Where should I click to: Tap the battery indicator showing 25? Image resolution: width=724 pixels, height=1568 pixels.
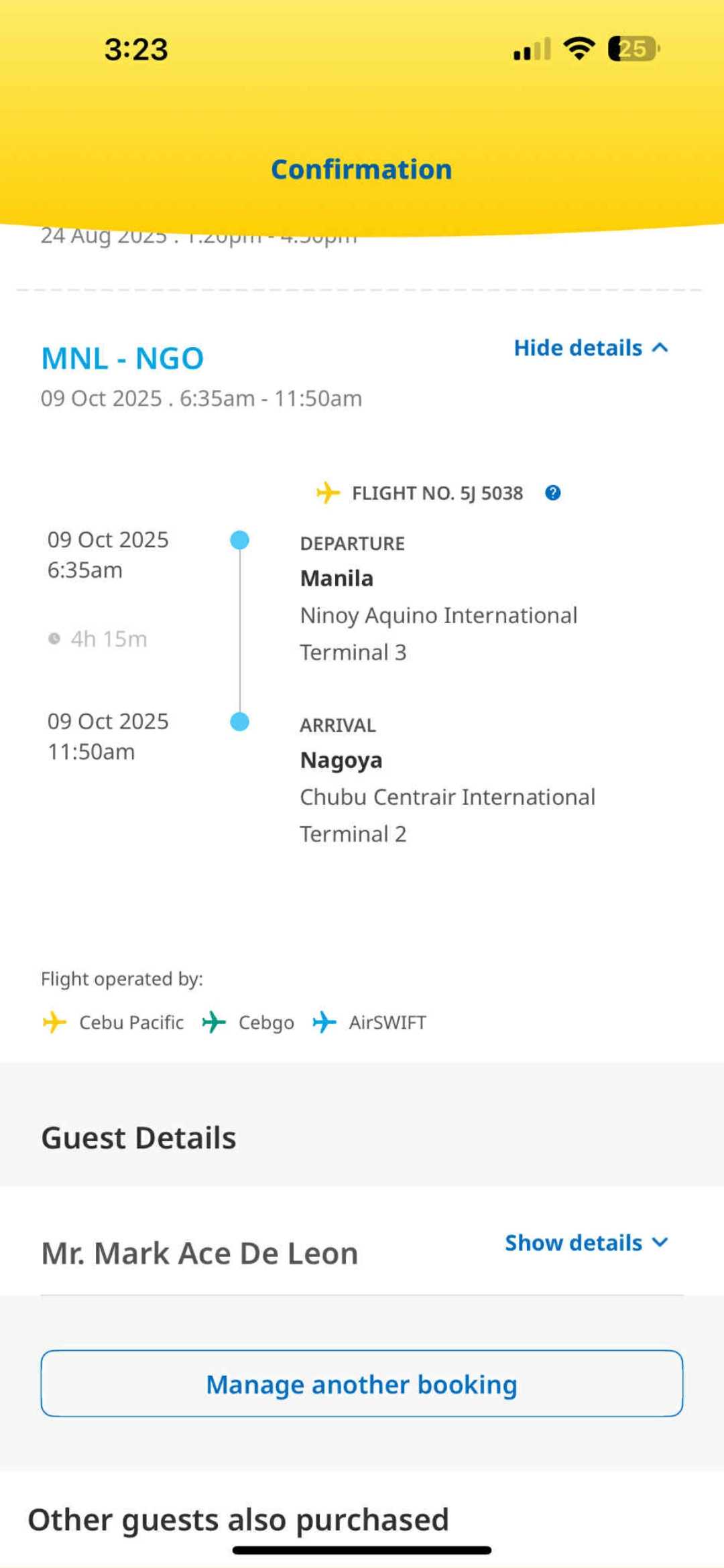point(633,49)
